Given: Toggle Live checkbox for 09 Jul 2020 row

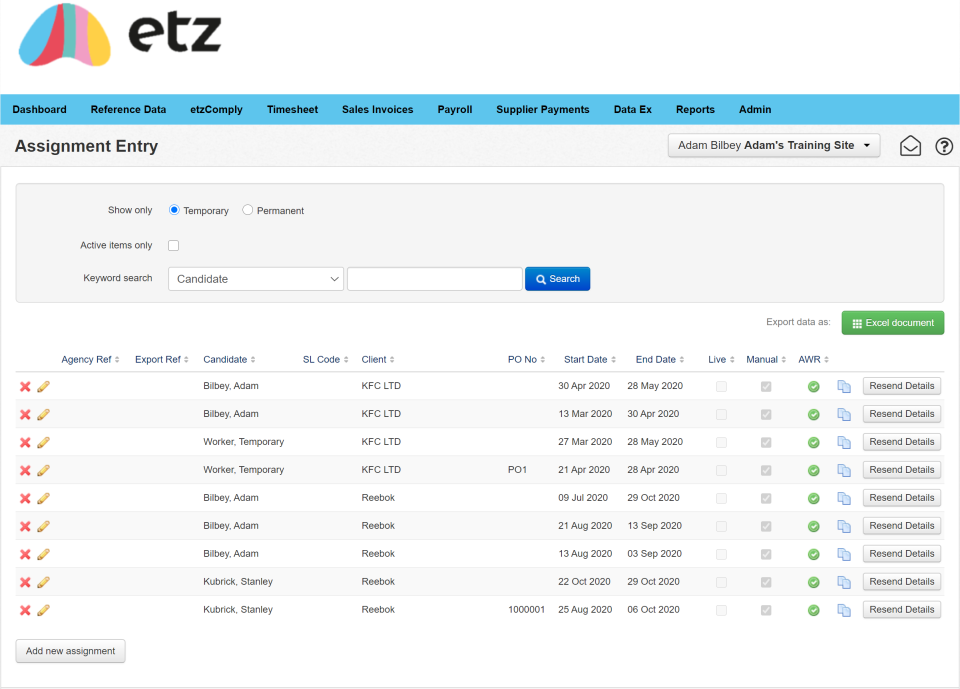Looking at the screenshot, I should 722,499.
